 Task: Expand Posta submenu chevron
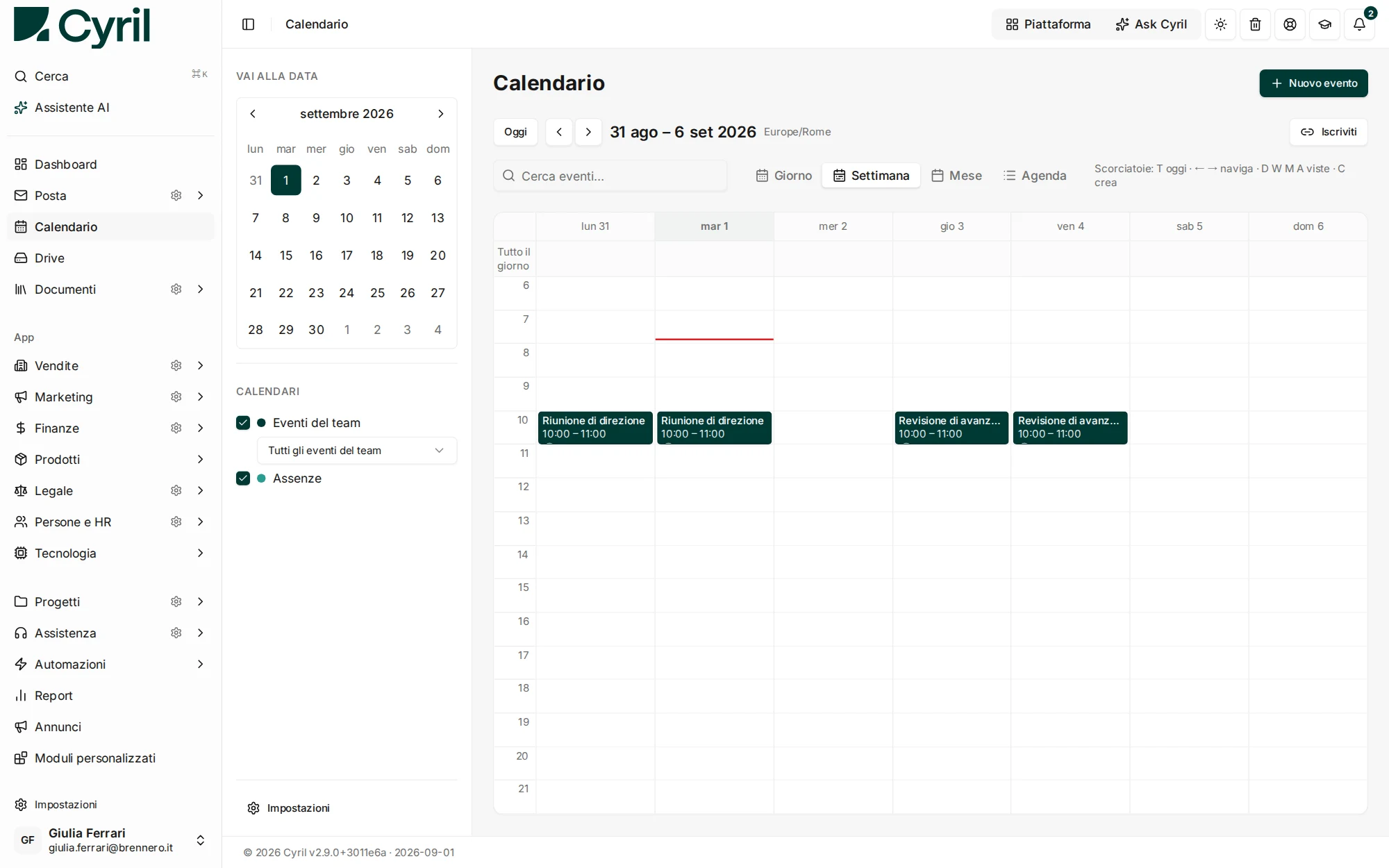201,196
